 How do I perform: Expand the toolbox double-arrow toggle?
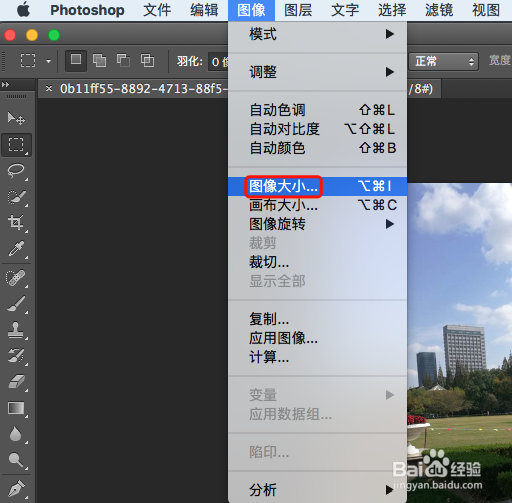click(x=5, y=85)
